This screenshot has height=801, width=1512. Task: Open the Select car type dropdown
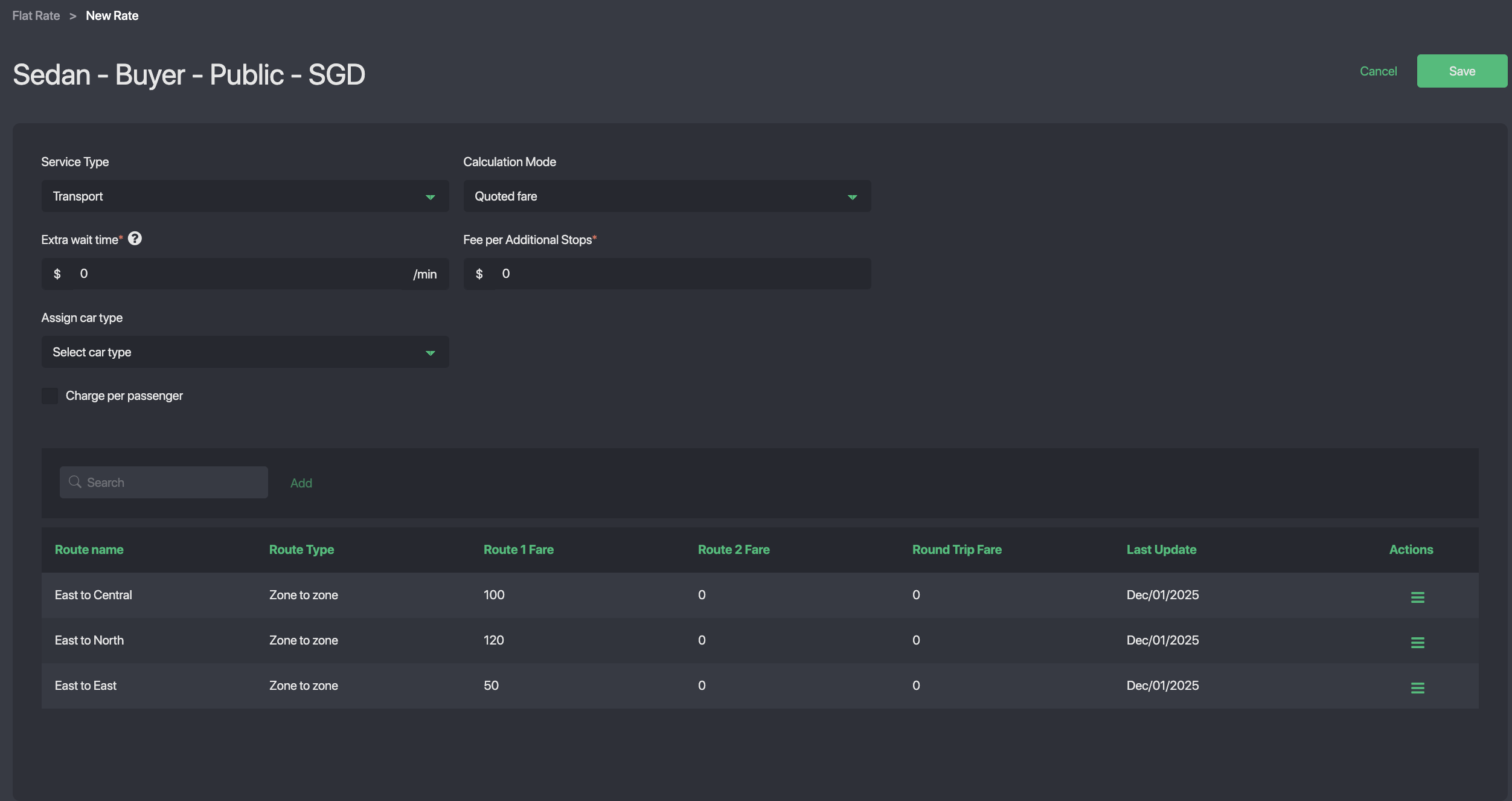(x=245, y=352)
